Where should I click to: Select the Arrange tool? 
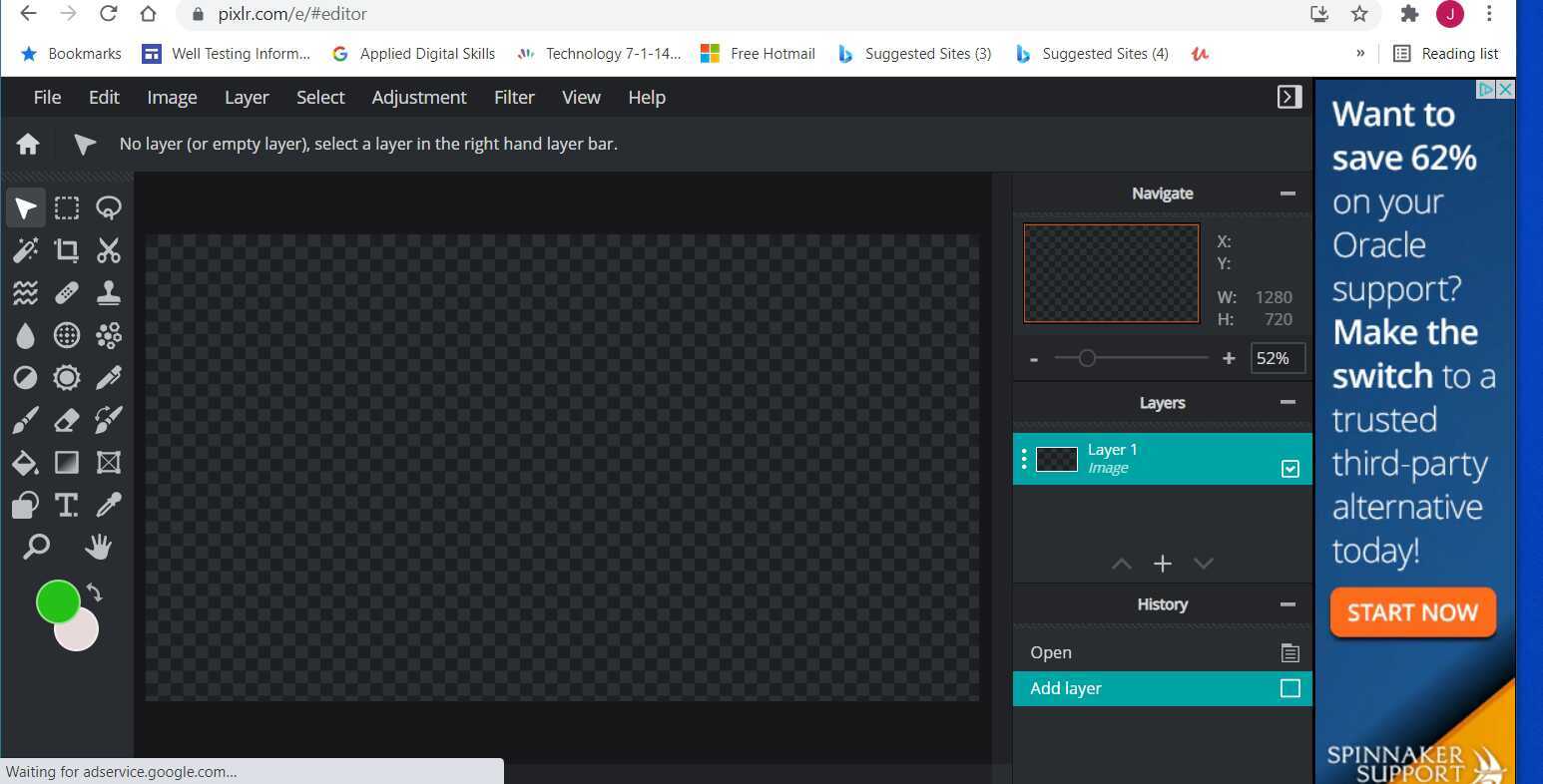point(25,207)
